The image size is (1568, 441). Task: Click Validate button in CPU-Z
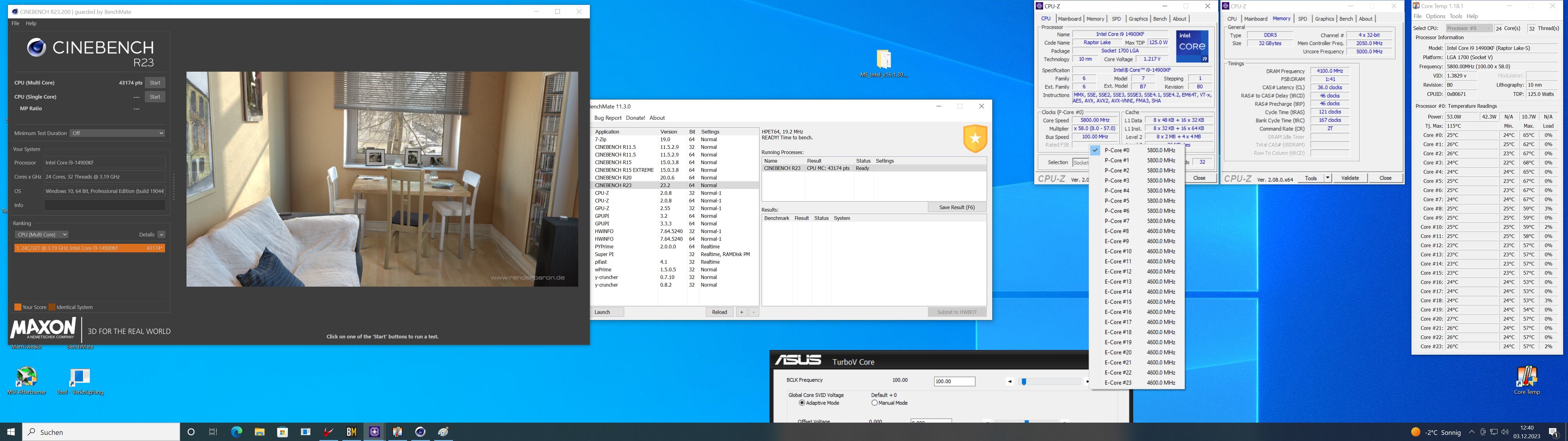(x=1350, y=178)
